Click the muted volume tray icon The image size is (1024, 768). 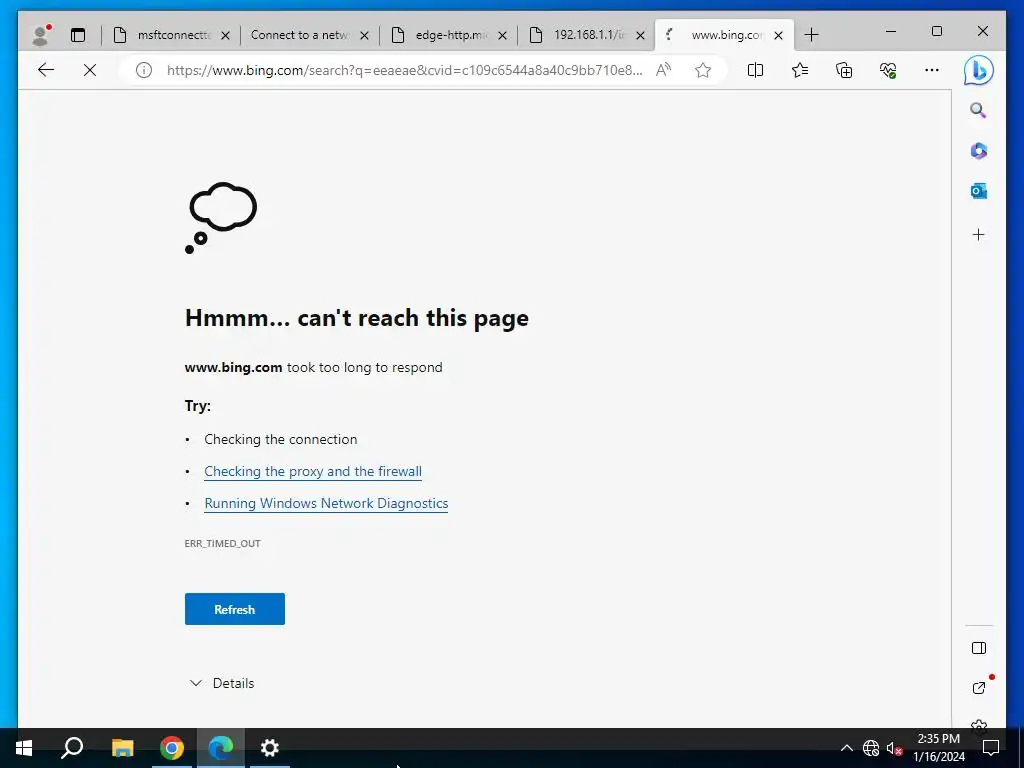(894, 748)
